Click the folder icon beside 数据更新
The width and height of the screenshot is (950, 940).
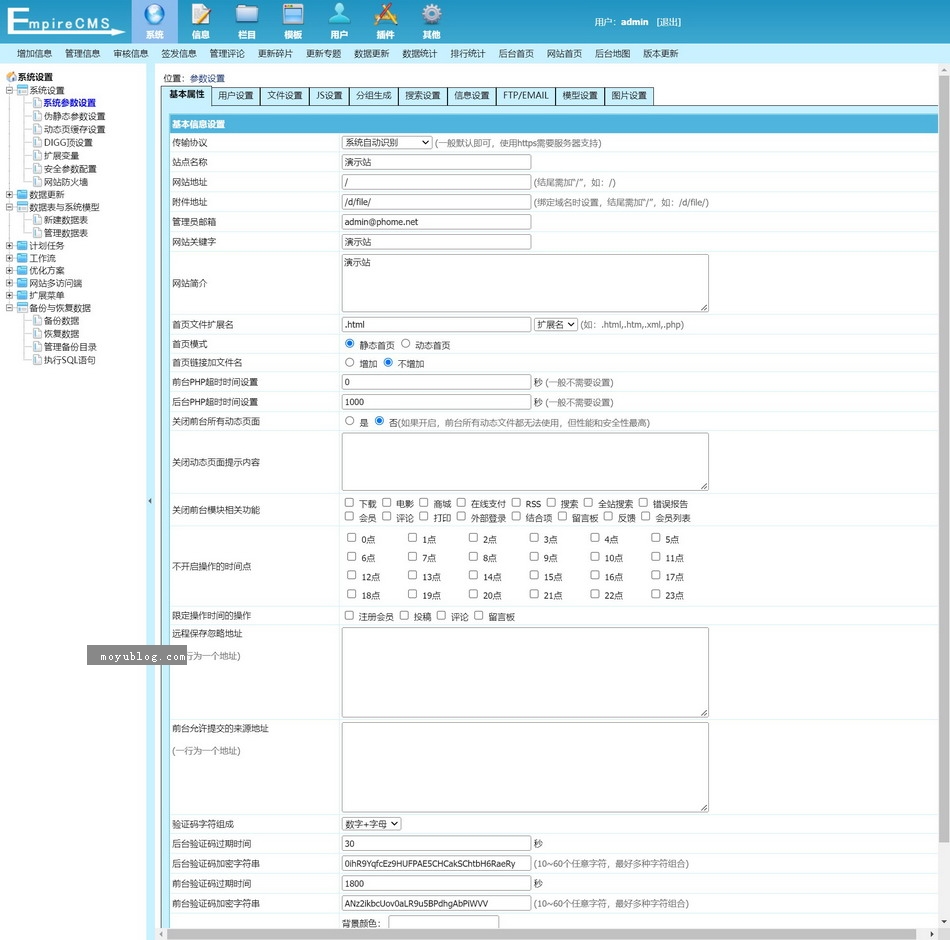click(x=22, y=195)
